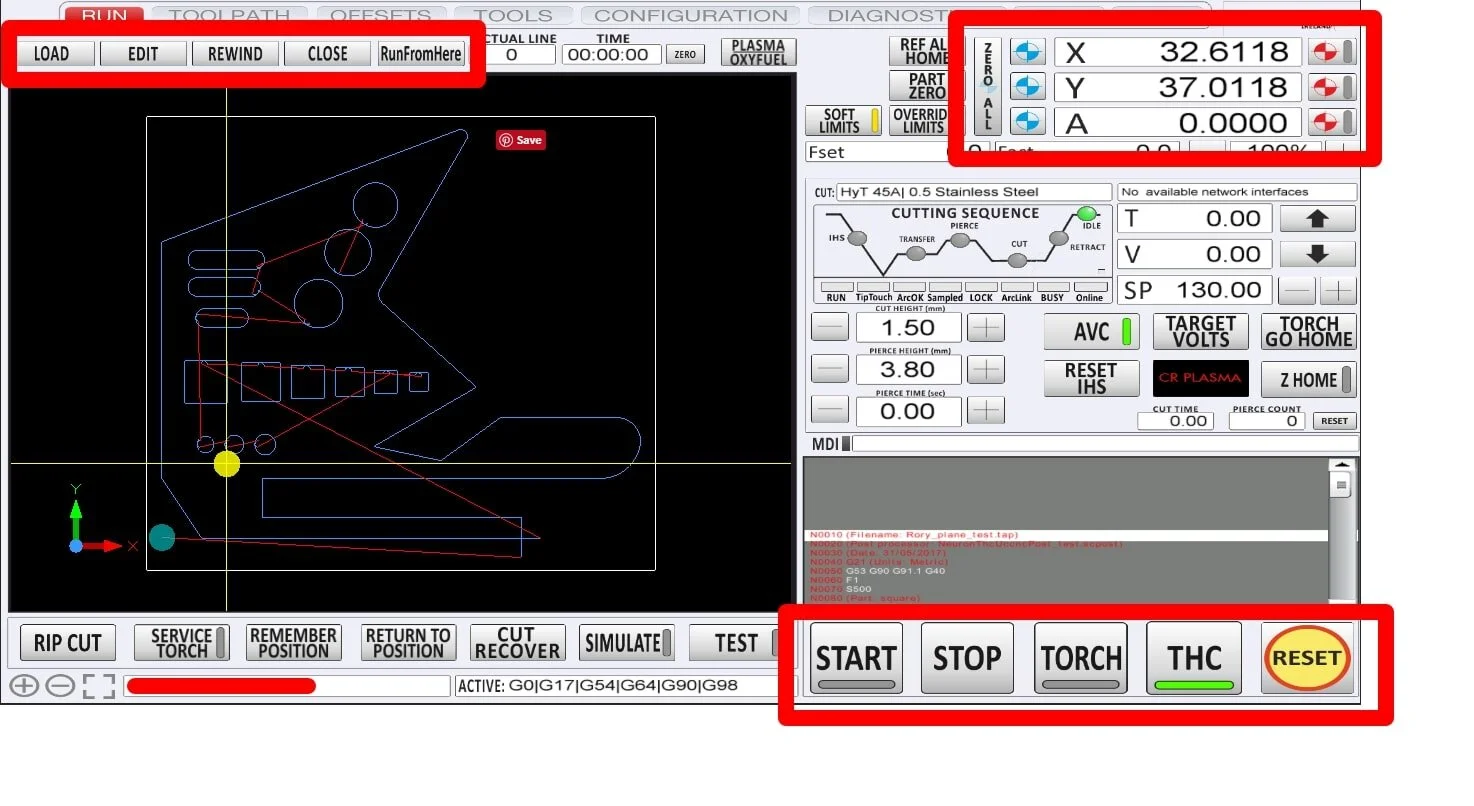Image resolution: width=1474 pixels, height=806 pixels.
Task: Click TORCH GO HOME
Action: tap(1308, 331)
